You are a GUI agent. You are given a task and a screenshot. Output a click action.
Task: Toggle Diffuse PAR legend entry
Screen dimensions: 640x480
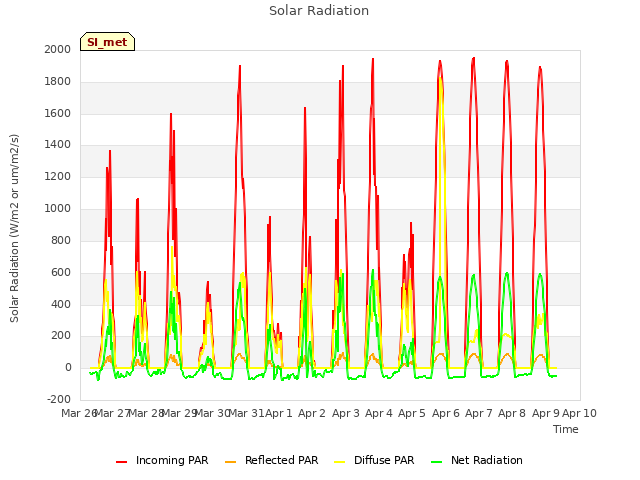pos(374,460)
